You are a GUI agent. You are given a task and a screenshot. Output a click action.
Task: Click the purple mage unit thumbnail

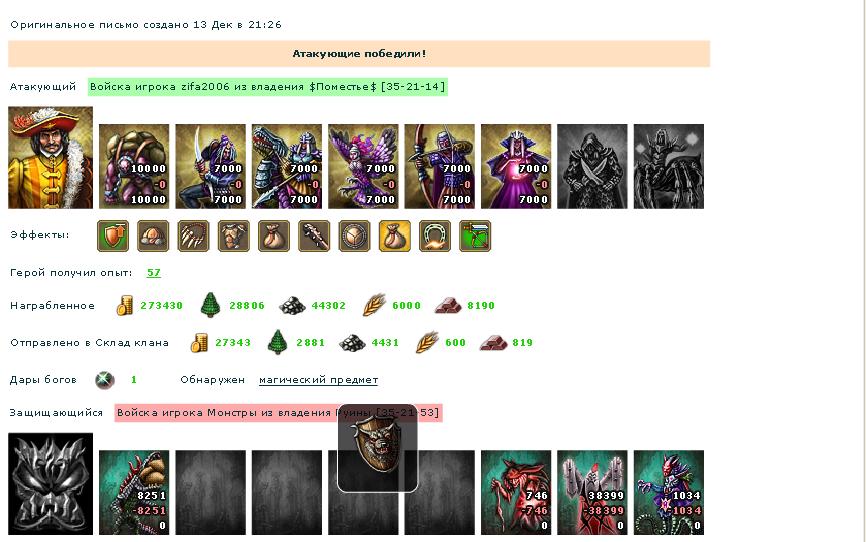point(516,166)
